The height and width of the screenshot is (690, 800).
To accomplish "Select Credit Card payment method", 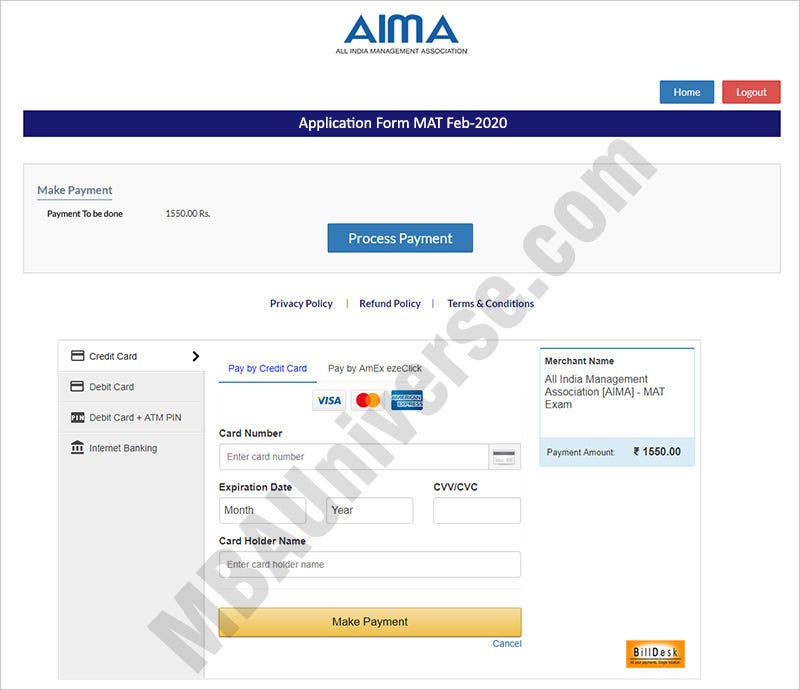I will point(132,356).
